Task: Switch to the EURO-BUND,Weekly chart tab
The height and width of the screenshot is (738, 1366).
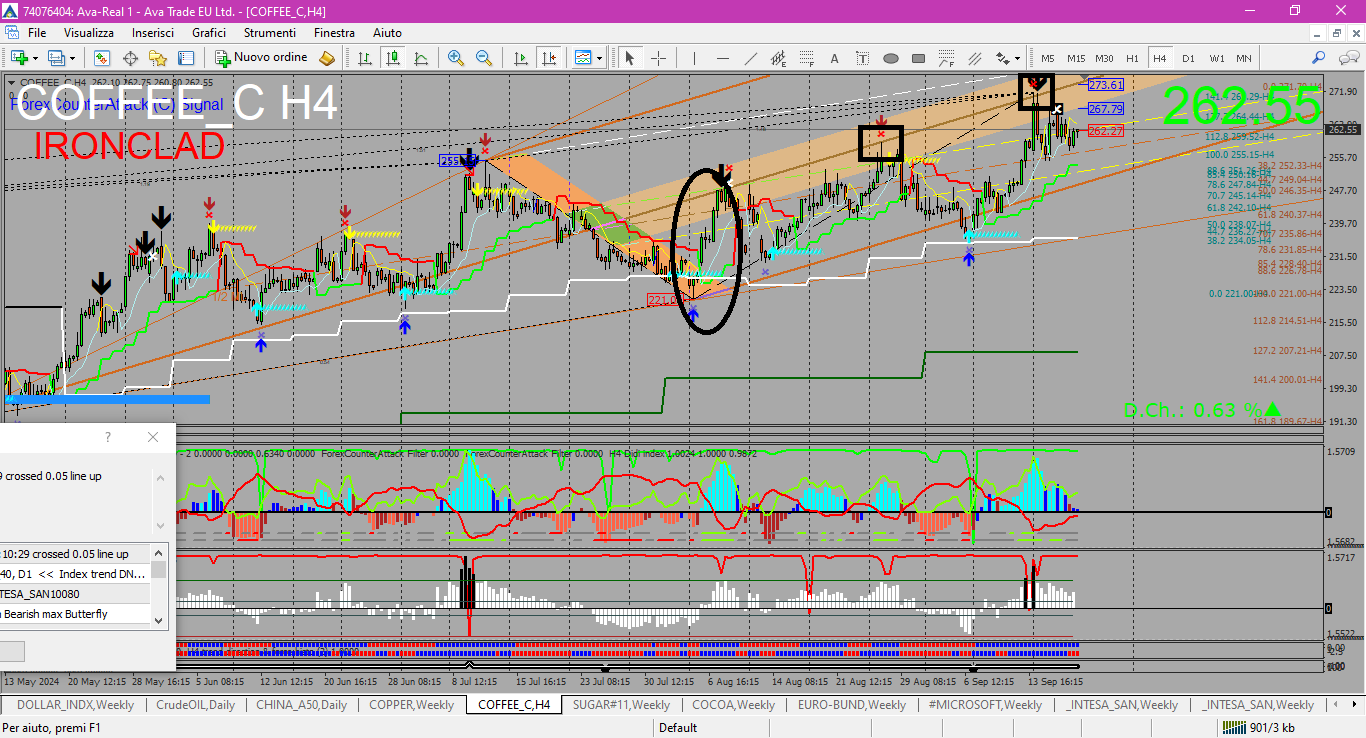Action: pyautogui.click(x=851, y=705)
